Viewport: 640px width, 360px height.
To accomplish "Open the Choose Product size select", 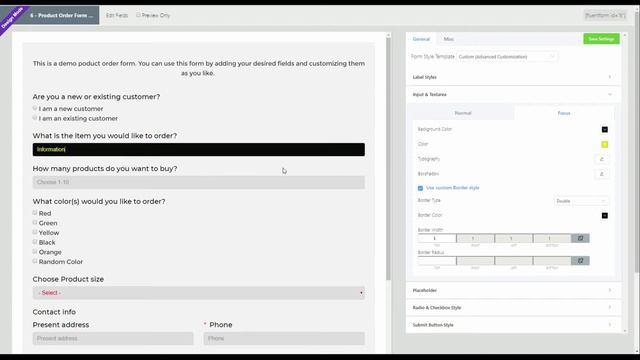I will click(199, 293).
